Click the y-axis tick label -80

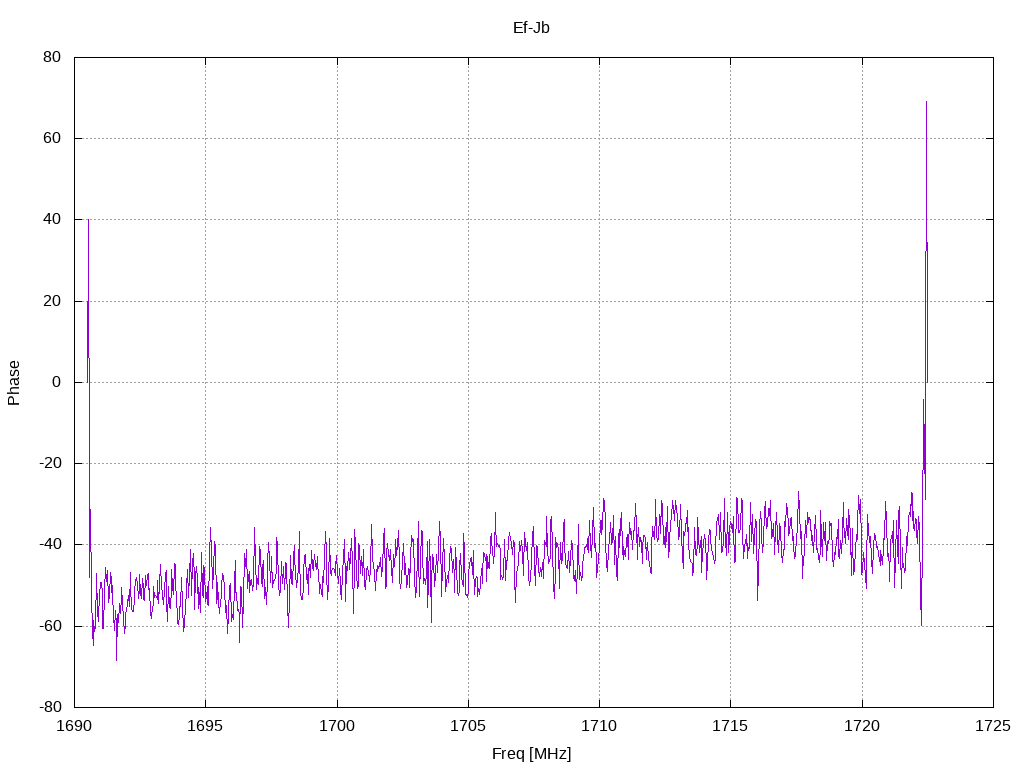pyautogui.click(x=50, y=707)
